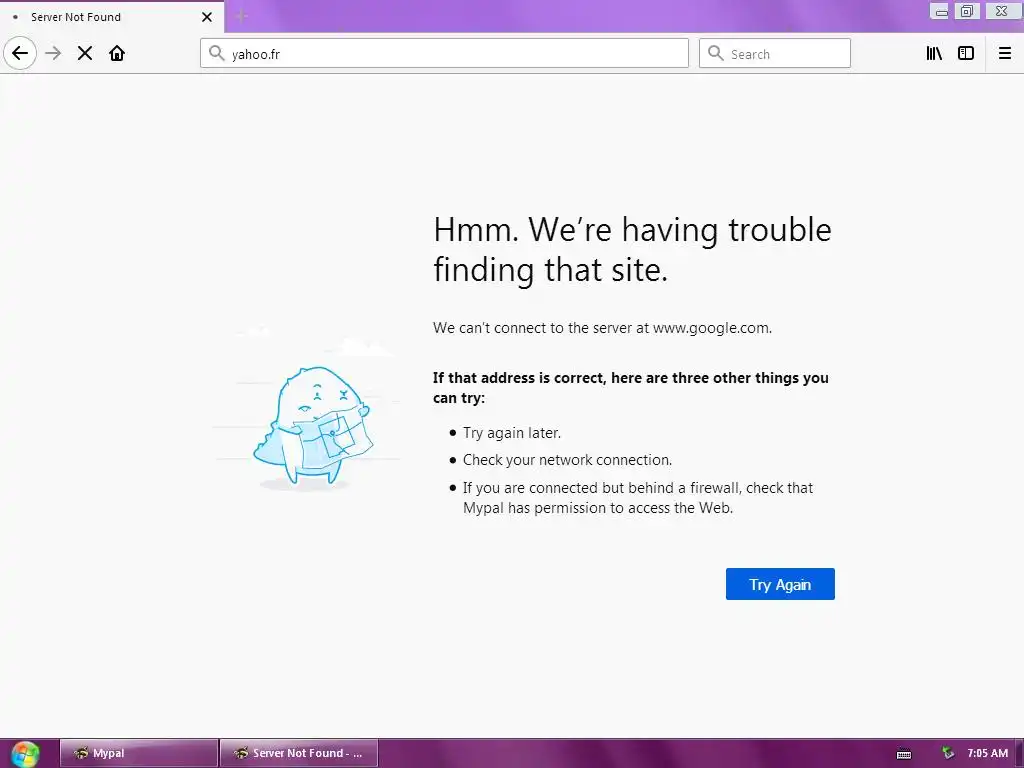Image resolution: width=1024 pixels, height=768 pixels.
Task: Click the 'If that address is correct' line
Action: point(631,388)
